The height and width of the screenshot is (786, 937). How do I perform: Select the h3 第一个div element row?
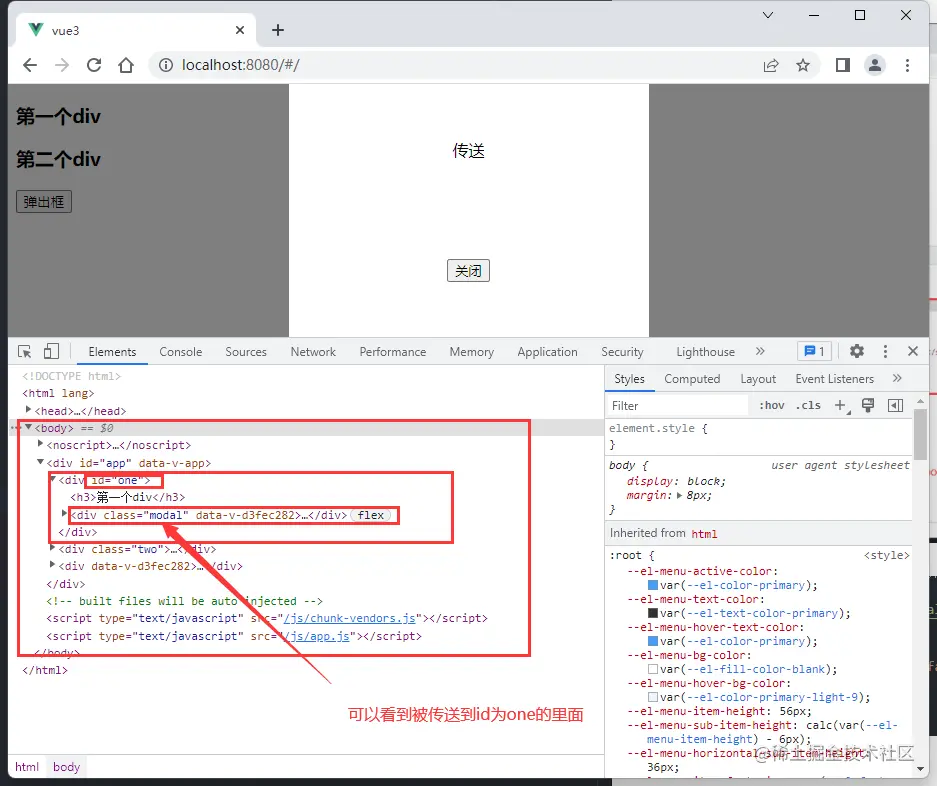tap(128, 497)
